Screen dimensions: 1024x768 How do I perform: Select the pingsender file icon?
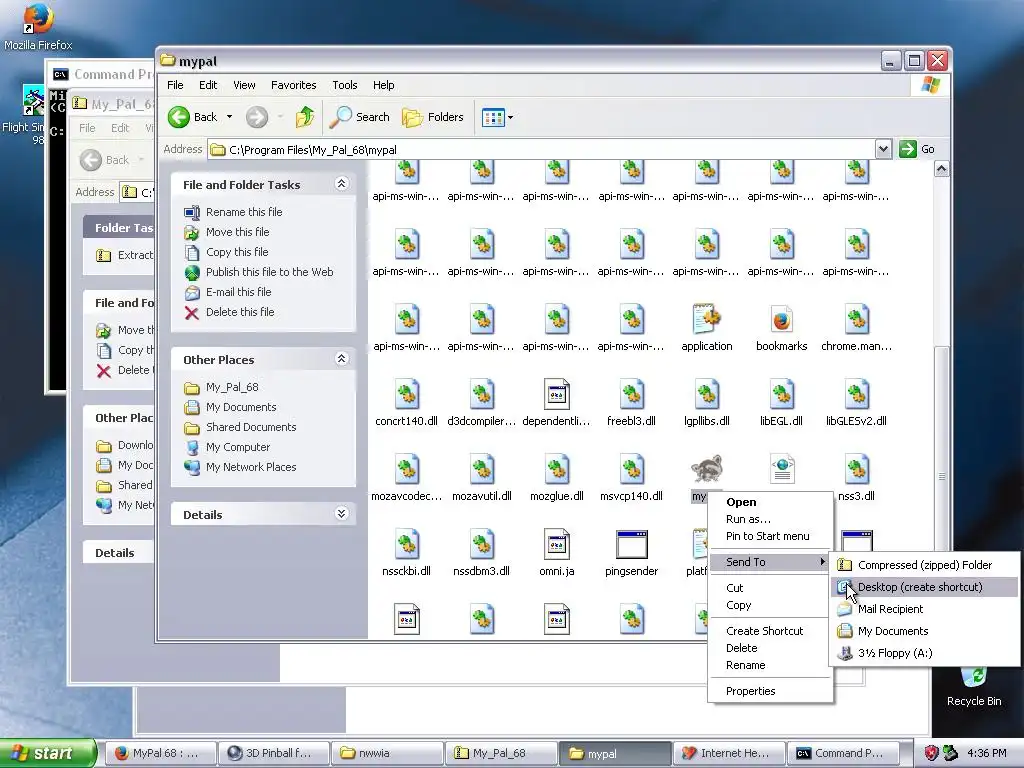point(632,544)
